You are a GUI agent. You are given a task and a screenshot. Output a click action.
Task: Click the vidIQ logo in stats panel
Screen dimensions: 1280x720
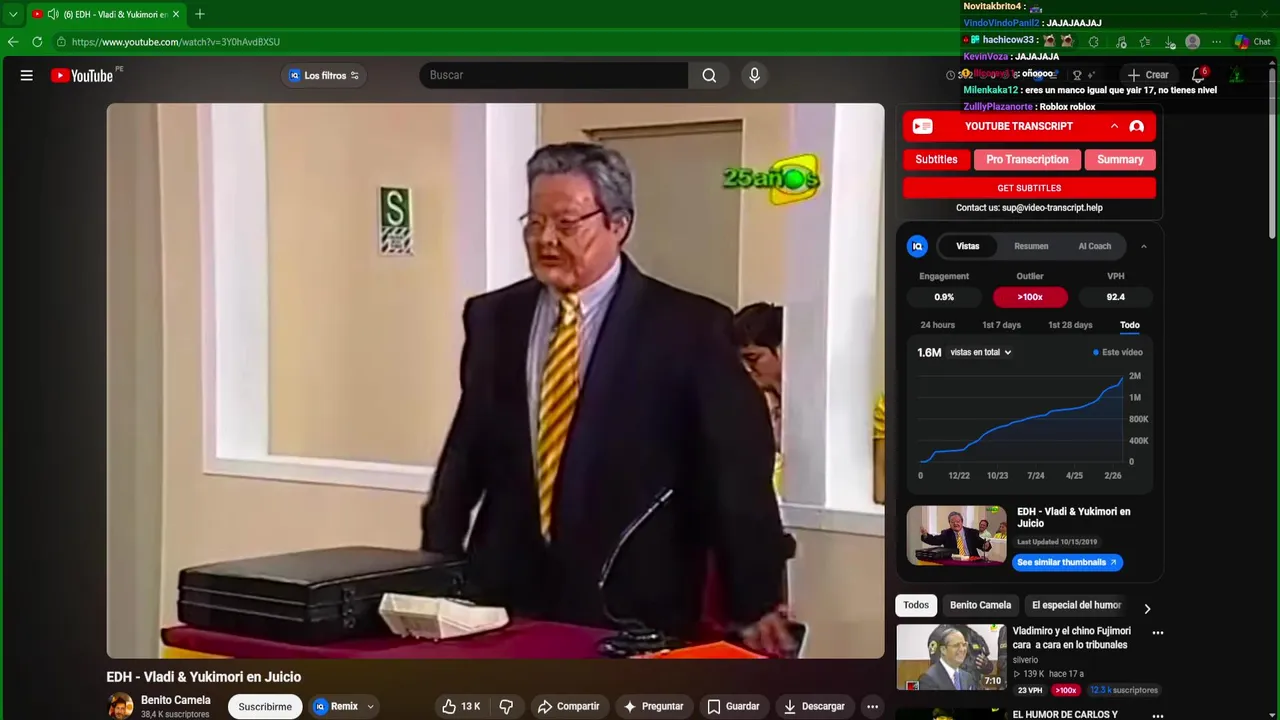917,246
